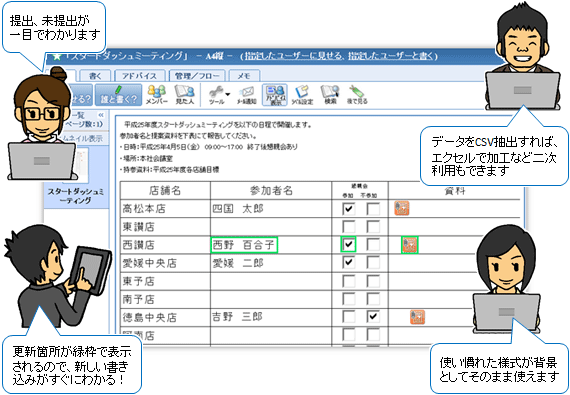Viewport: 570px width, 395px height.
Task: Uncheck 参加 checkbox for 西讃店
Action: (x=349, y=244)
